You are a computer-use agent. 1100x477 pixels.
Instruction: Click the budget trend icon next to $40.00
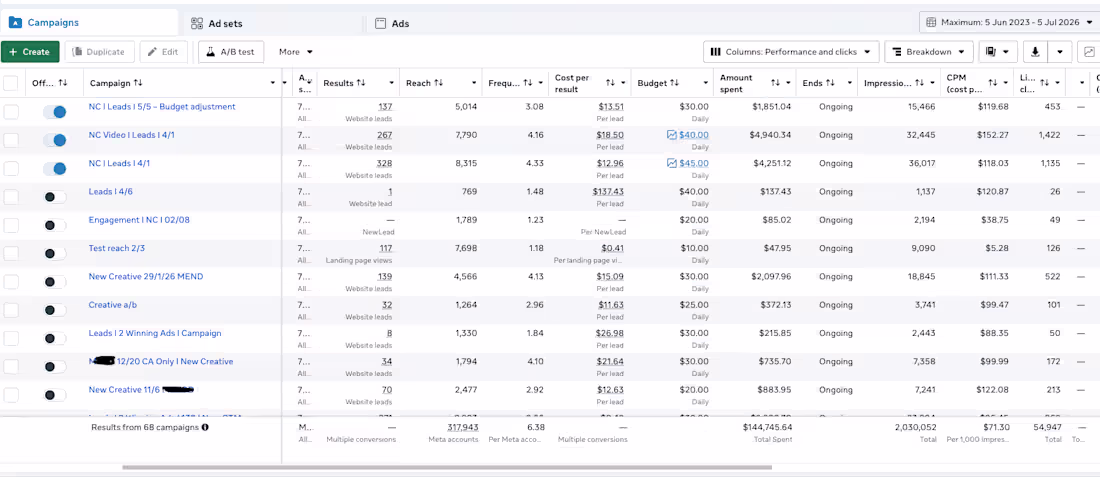pos(671,135)
